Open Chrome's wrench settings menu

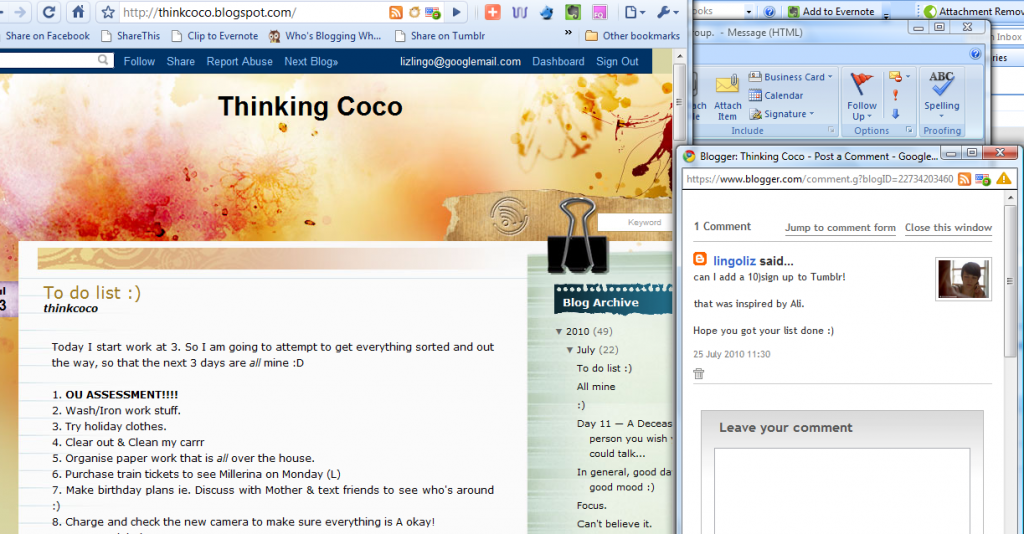tap(666, 13)
